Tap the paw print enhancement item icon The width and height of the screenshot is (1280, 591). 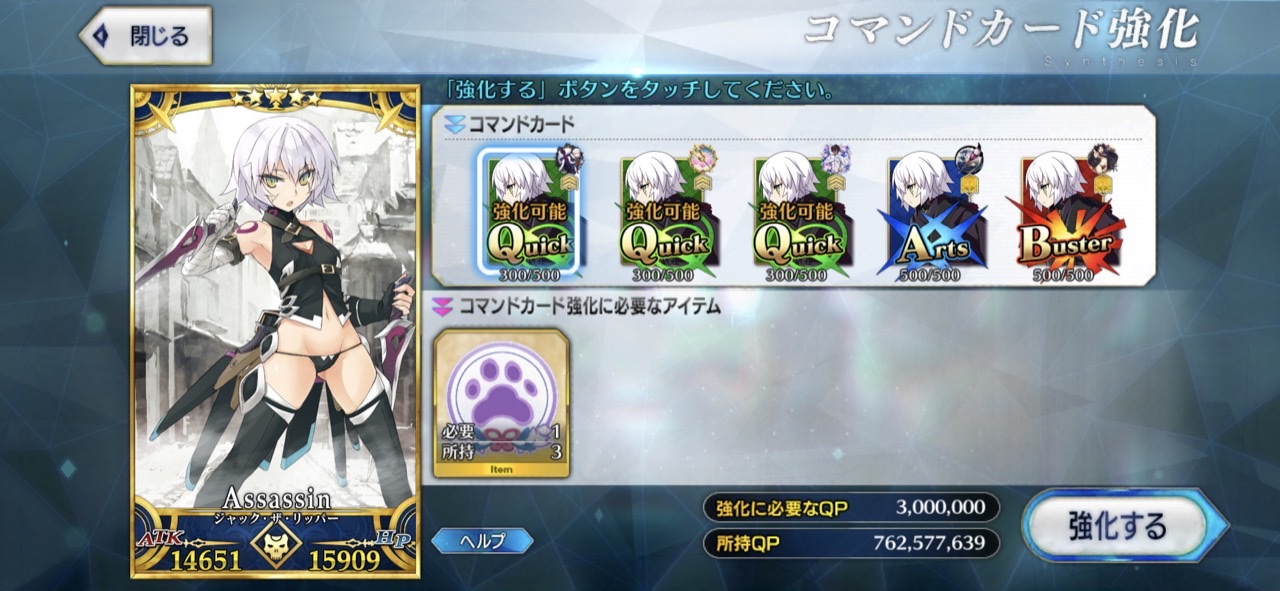click(x=501, y=402)
